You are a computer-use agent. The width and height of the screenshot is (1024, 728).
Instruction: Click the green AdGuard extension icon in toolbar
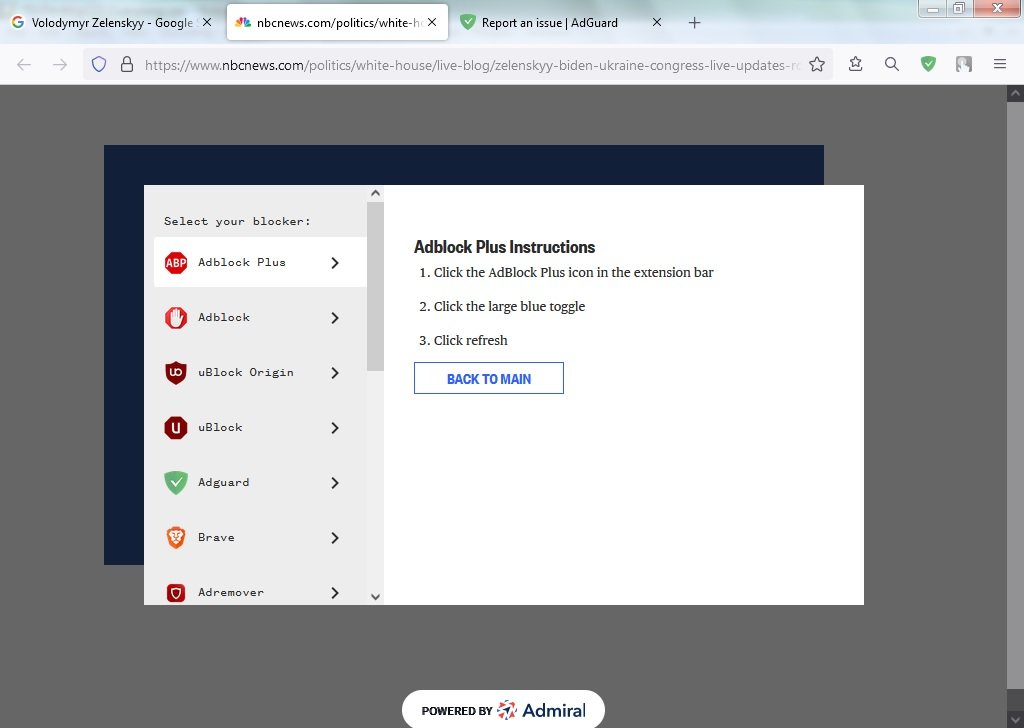point(928,63)
